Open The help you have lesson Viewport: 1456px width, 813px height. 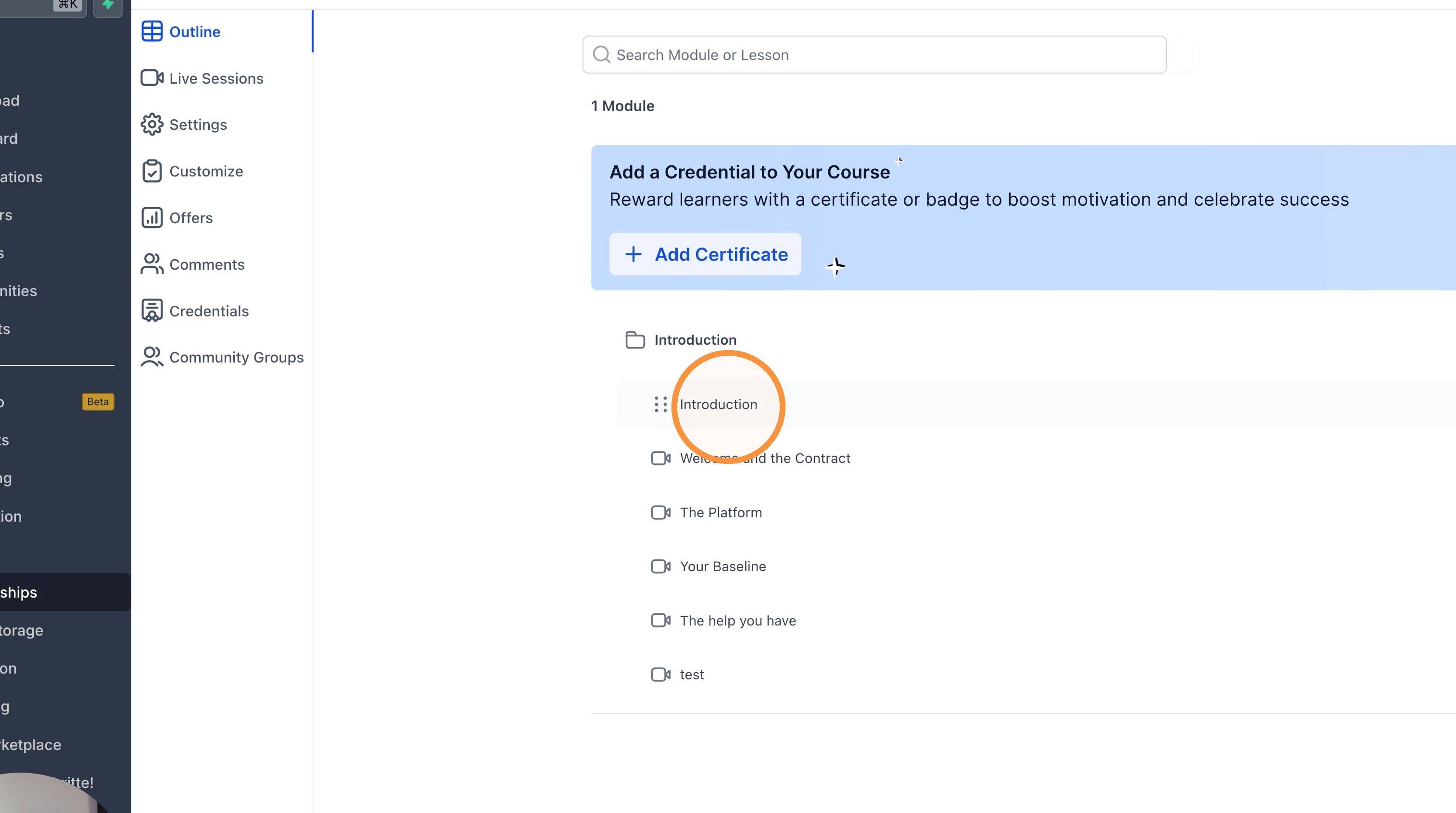click(x=737, y=620)
